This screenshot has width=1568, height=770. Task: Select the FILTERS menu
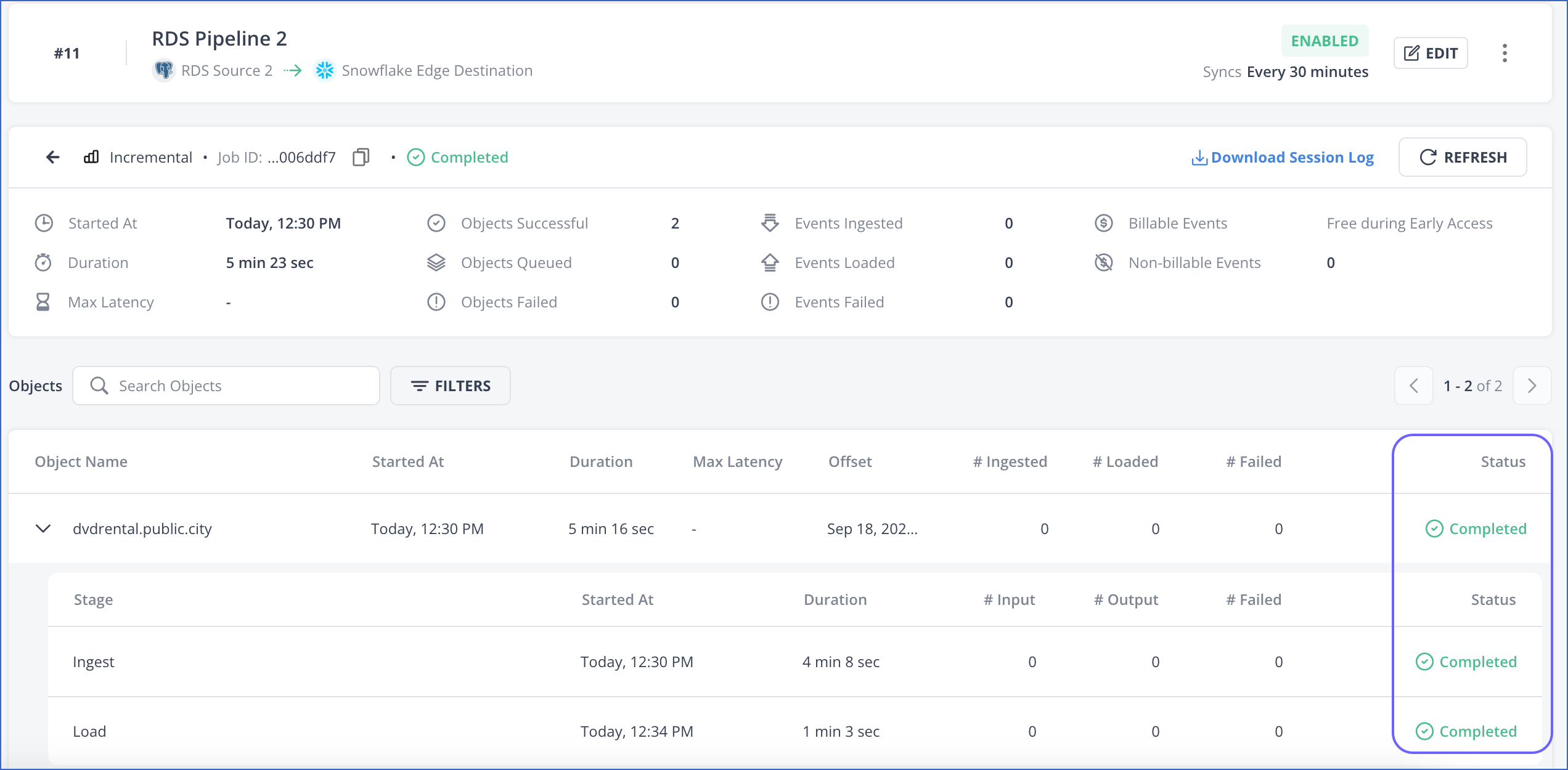(x=450, y=386)
